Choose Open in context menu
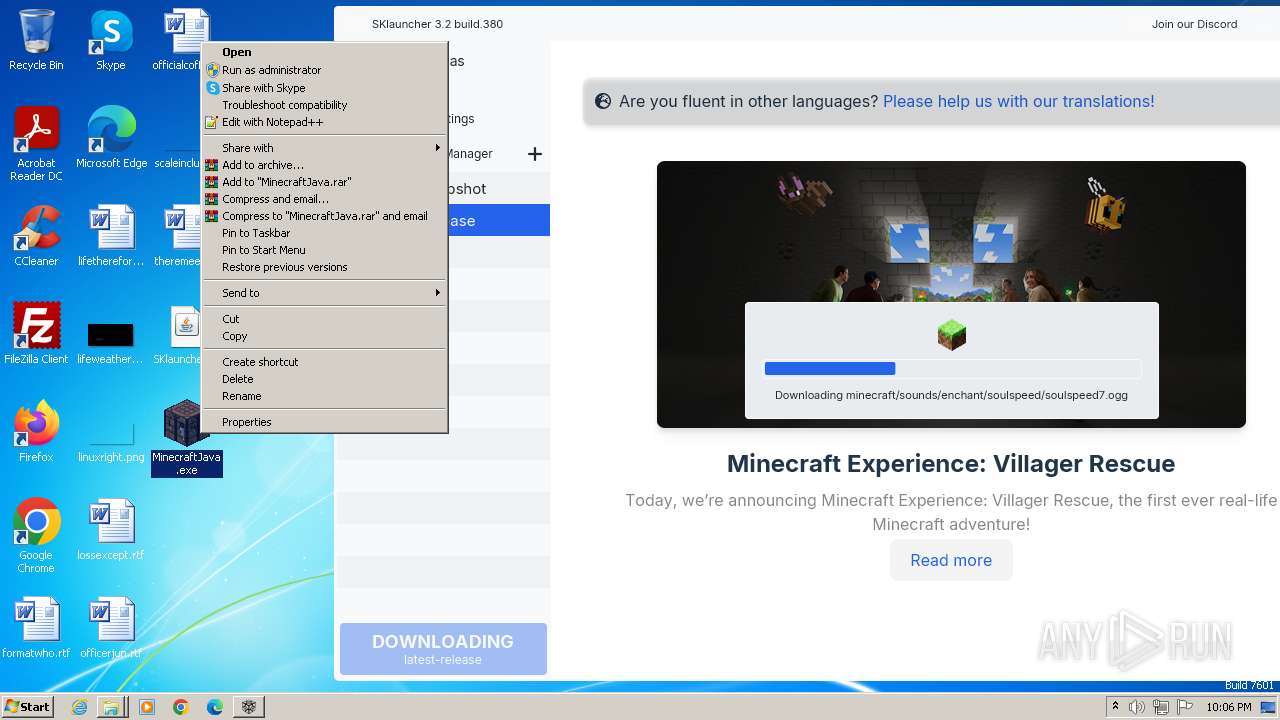 click(325, 52)
